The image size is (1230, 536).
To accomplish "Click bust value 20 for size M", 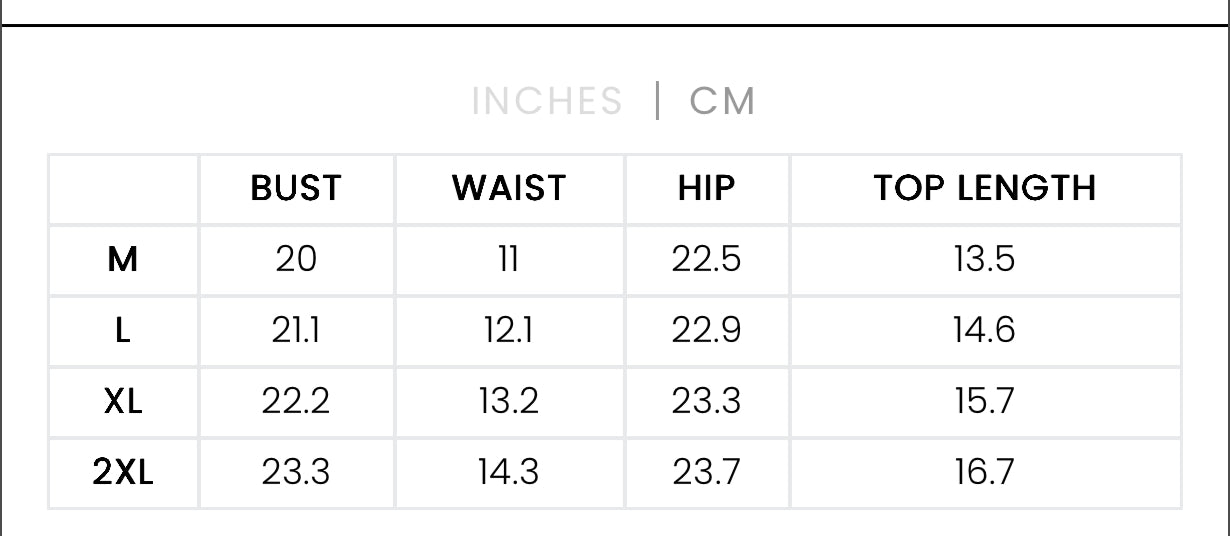I will pos(296,260).
